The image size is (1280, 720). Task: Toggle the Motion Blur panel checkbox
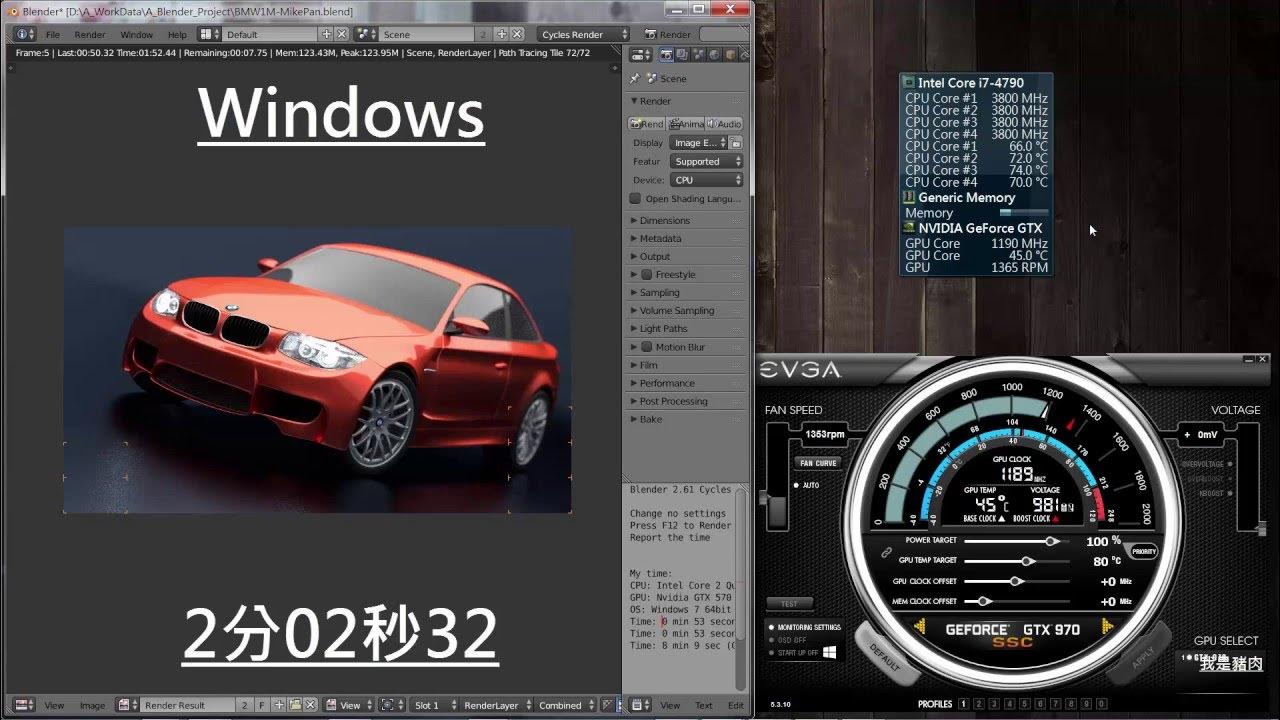pos(647,347)
